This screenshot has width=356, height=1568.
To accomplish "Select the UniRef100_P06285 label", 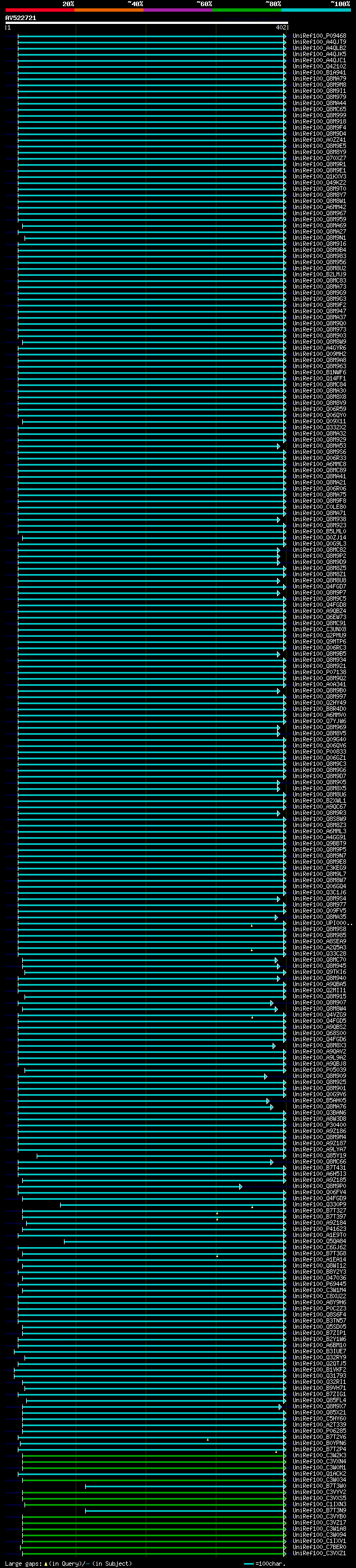I will tap(319, 1431).
